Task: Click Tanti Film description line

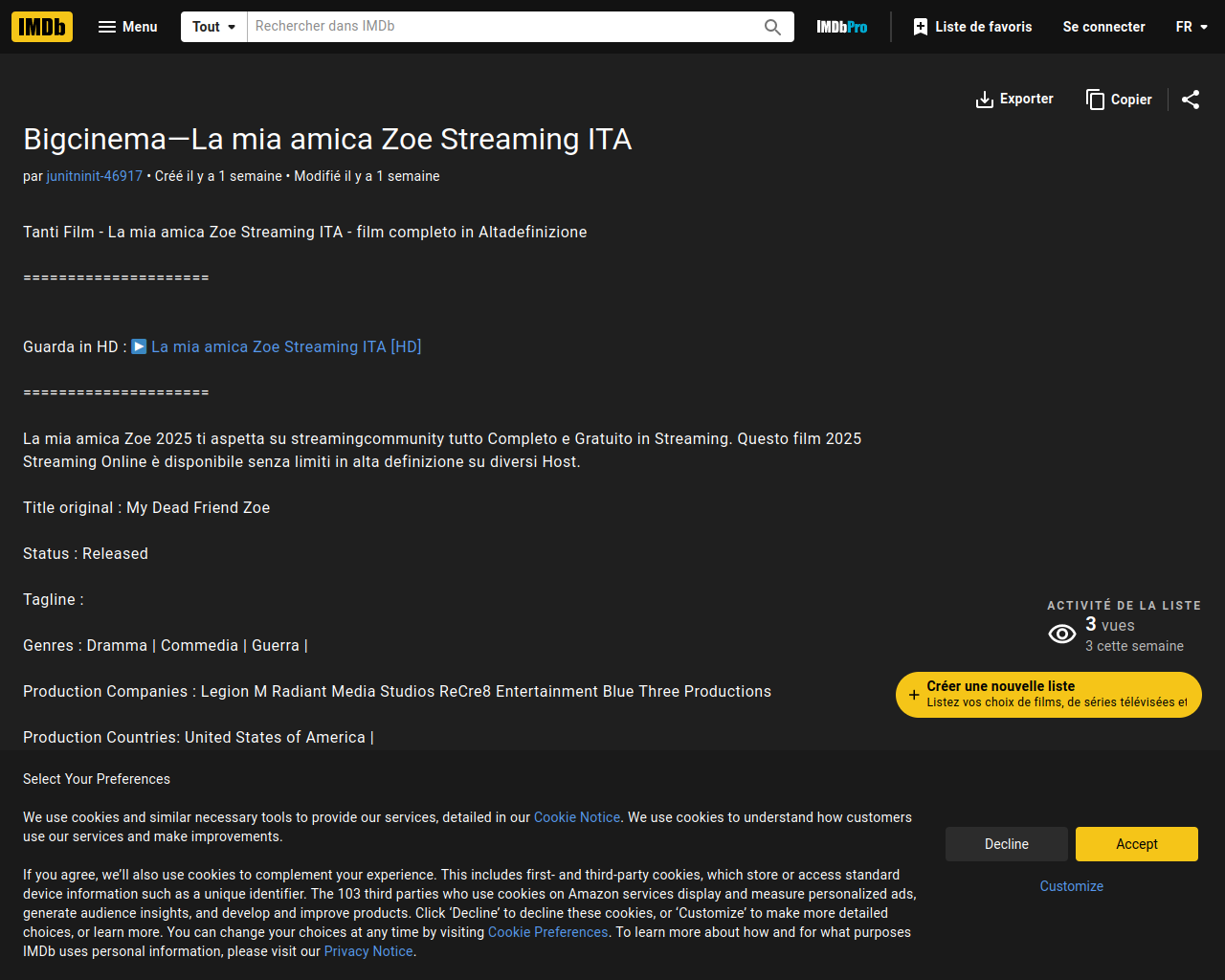Action: click(x=305, y=232)
